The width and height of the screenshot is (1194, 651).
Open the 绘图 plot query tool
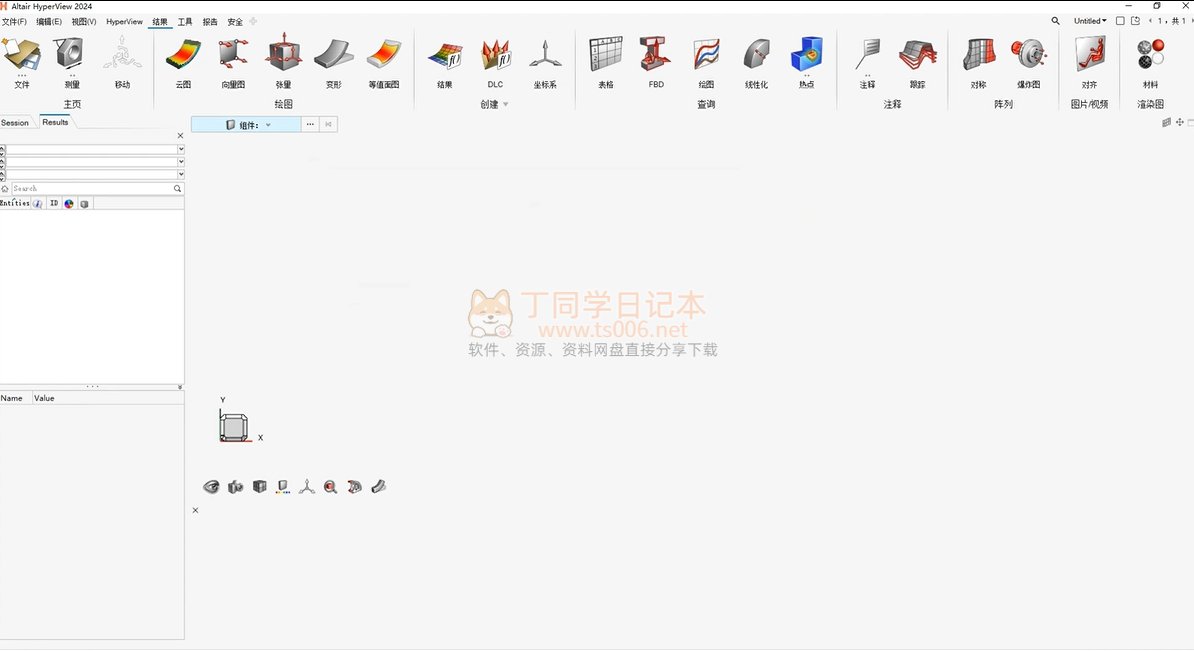click(706, 62)
